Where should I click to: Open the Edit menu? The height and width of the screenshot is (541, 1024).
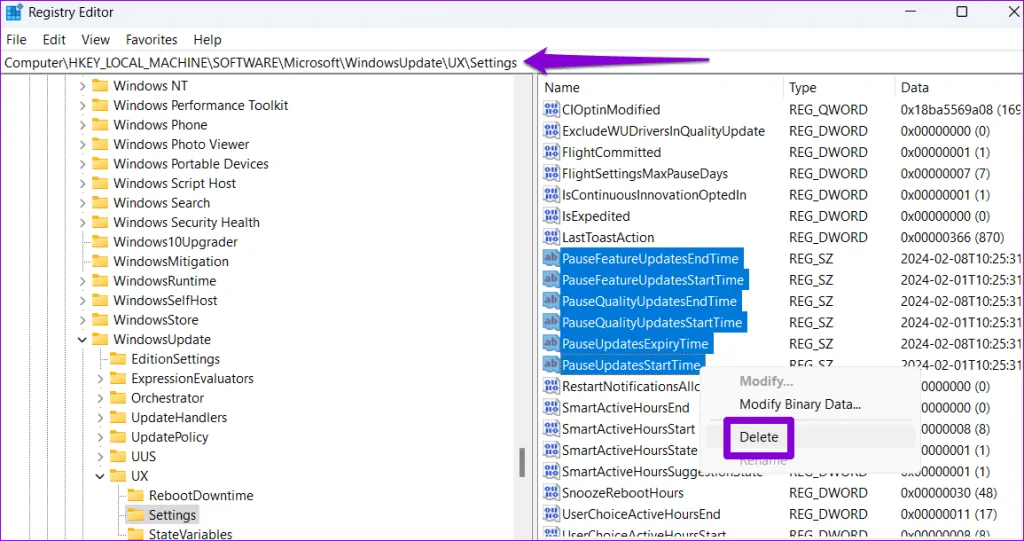(54, 40)
